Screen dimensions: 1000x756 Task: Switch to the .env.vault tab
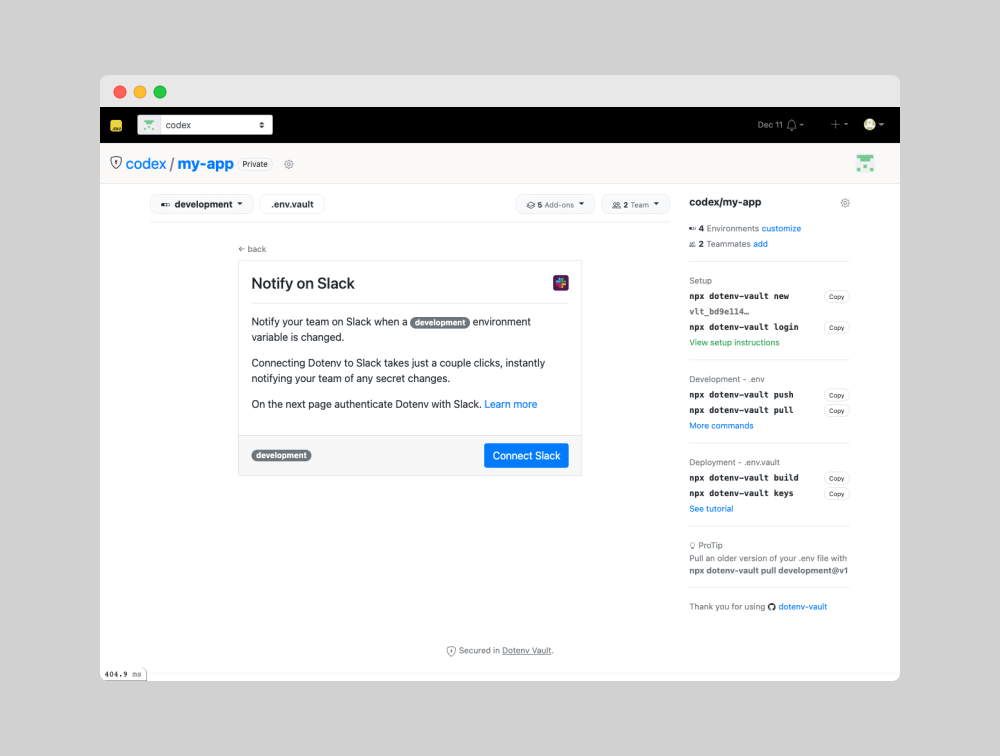coord(292,204)
